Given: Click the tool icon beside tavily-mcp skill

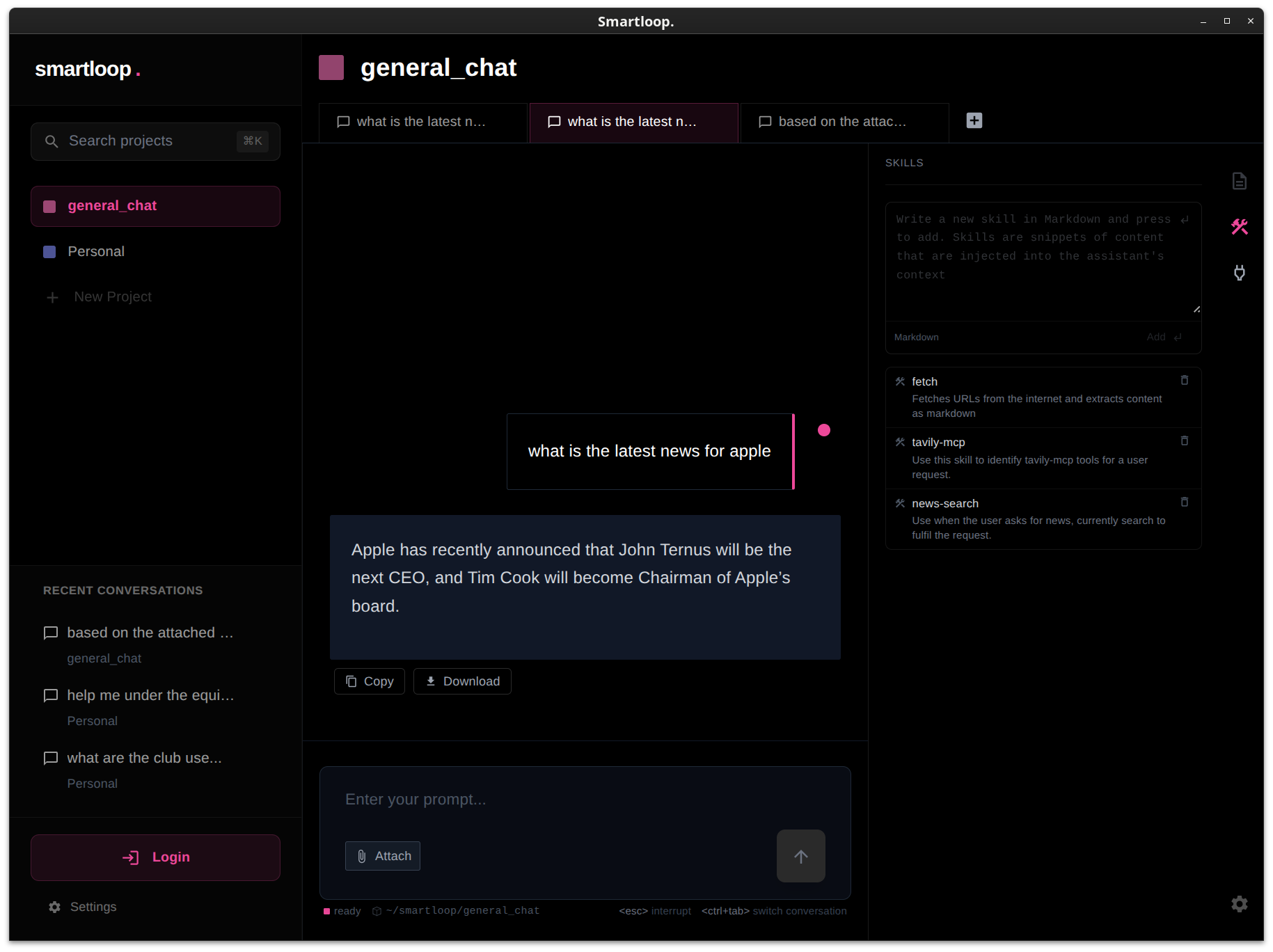Looking at the screenshot, I should [x=900, y=442].
